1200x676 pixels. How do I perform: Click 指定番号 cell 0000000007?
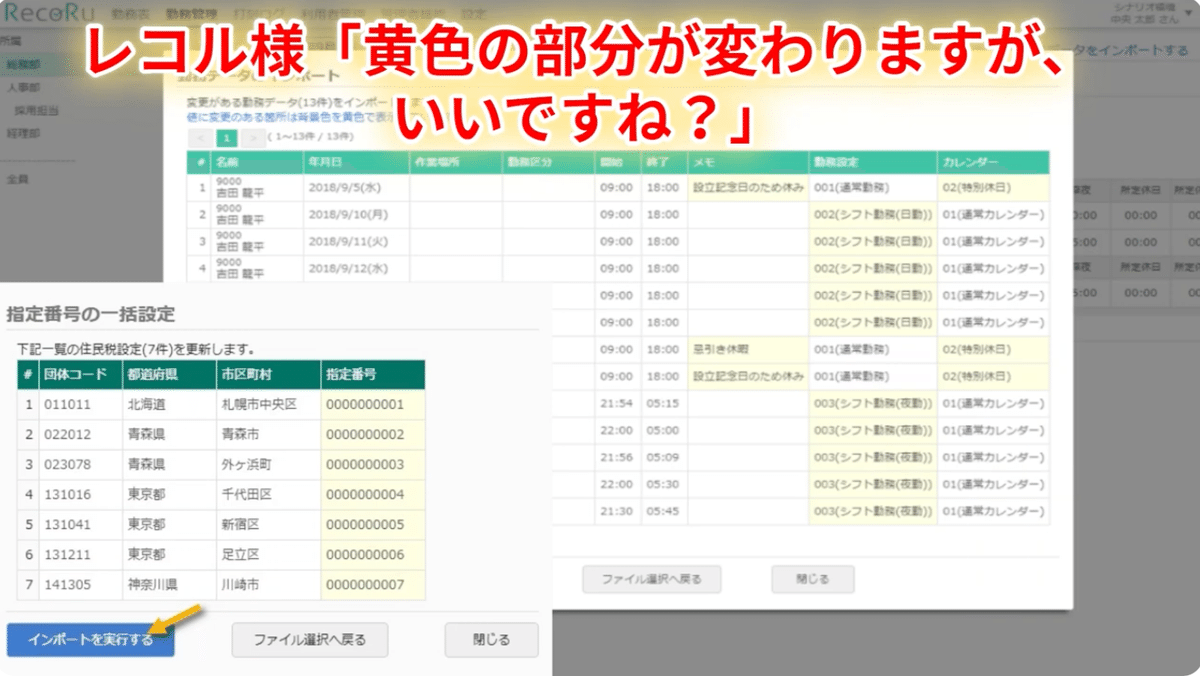tap(373, 585)
